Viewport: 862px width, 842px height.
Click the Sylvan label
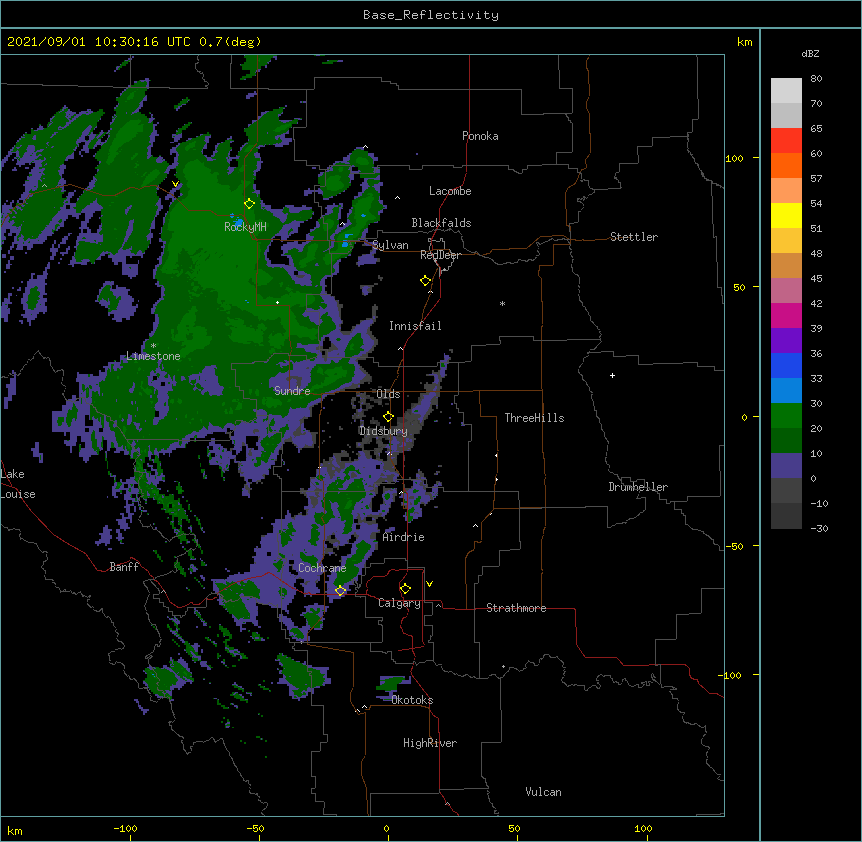(x=390, y=245)
